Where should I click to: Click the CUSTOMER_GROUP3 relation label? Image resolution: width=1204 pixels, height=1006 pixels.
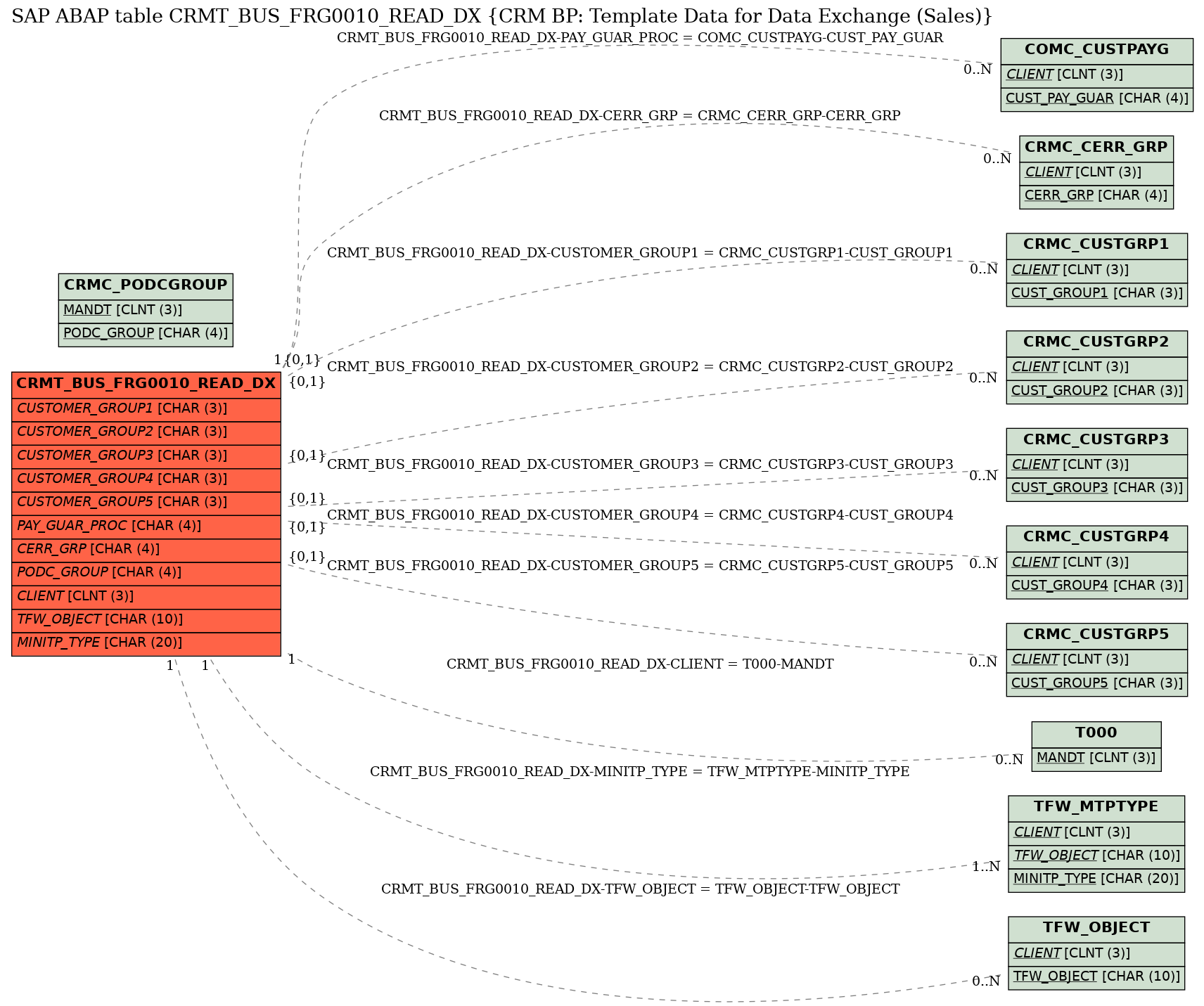point(640,465)
